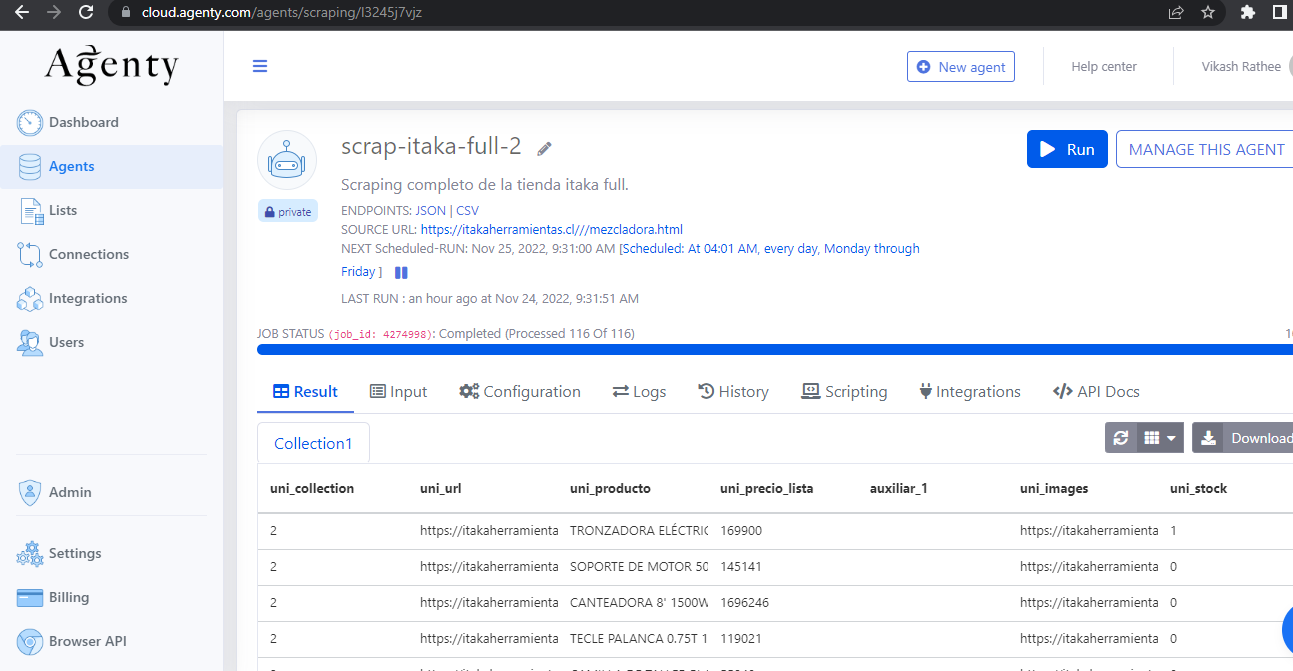This screenshot has width=1293, height=671.
Task: Select the SOPORTE DE MOTOR product cell
Action: coord(639,567)
